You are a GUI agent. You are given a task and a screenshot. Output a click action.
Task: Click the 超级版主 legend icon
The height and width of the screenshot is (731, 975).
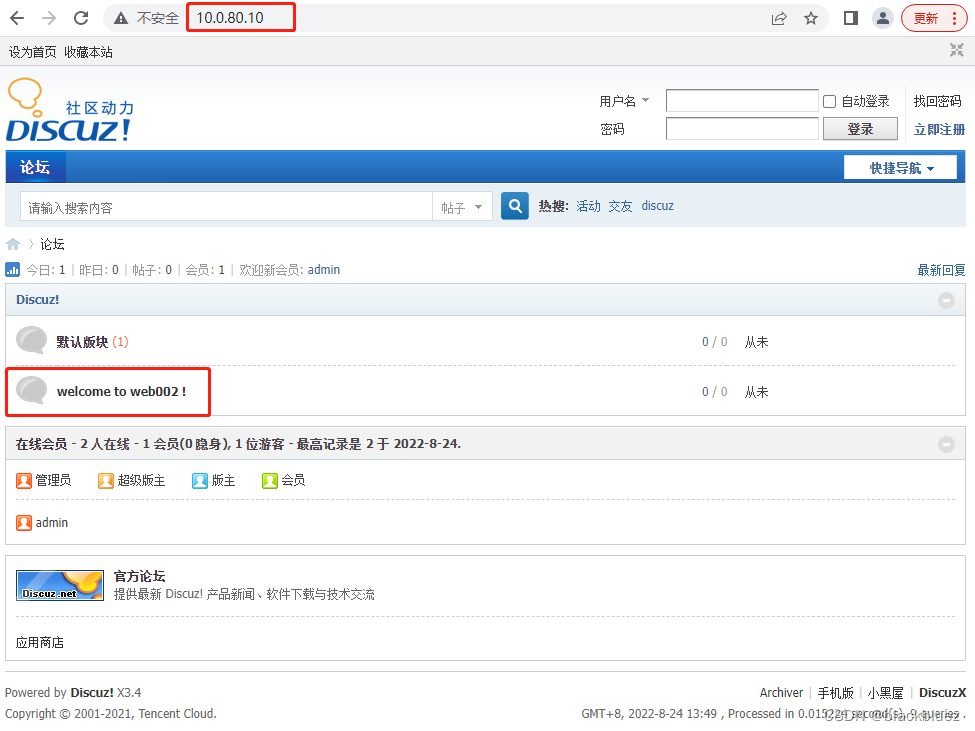coord(106,480)
